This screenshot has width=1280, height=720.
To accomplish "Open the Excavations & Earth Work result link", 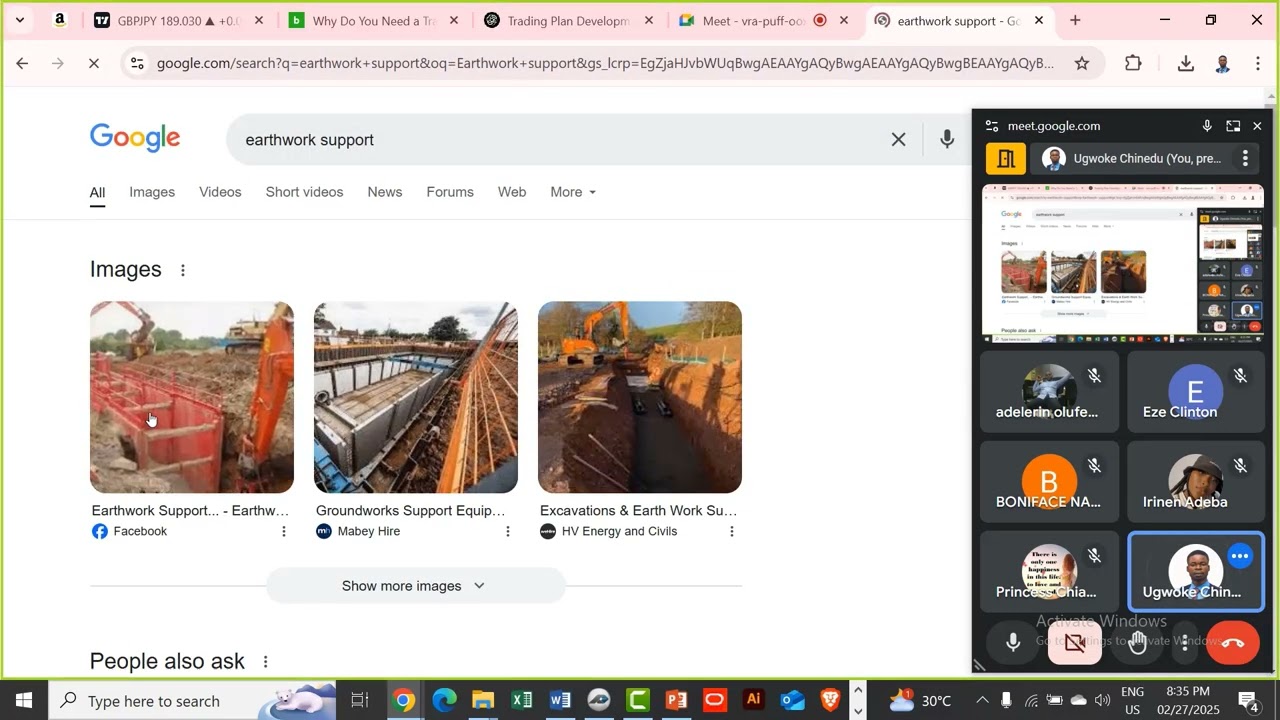I will pyautogui.click(x=638, y=511).
